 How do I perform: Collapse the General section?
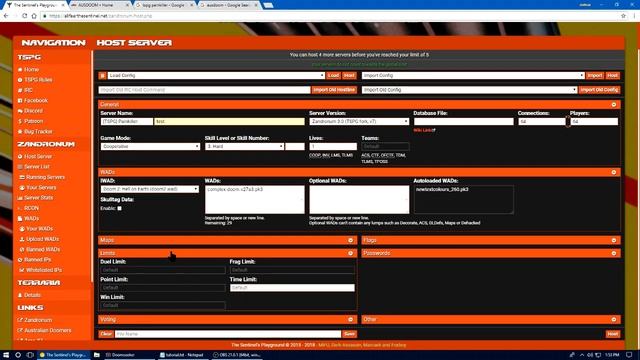tap(613, 105)
